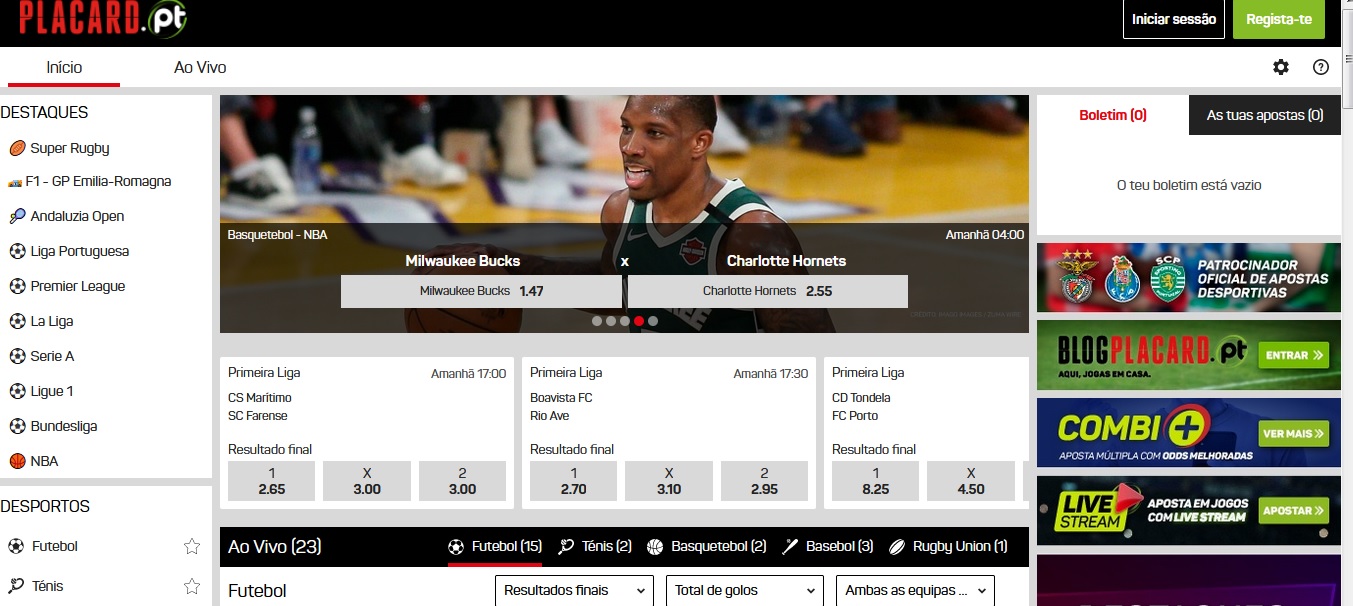Open the Total de golos dropdown
This screenshot has height=606, width=1353.
[745, 591]
